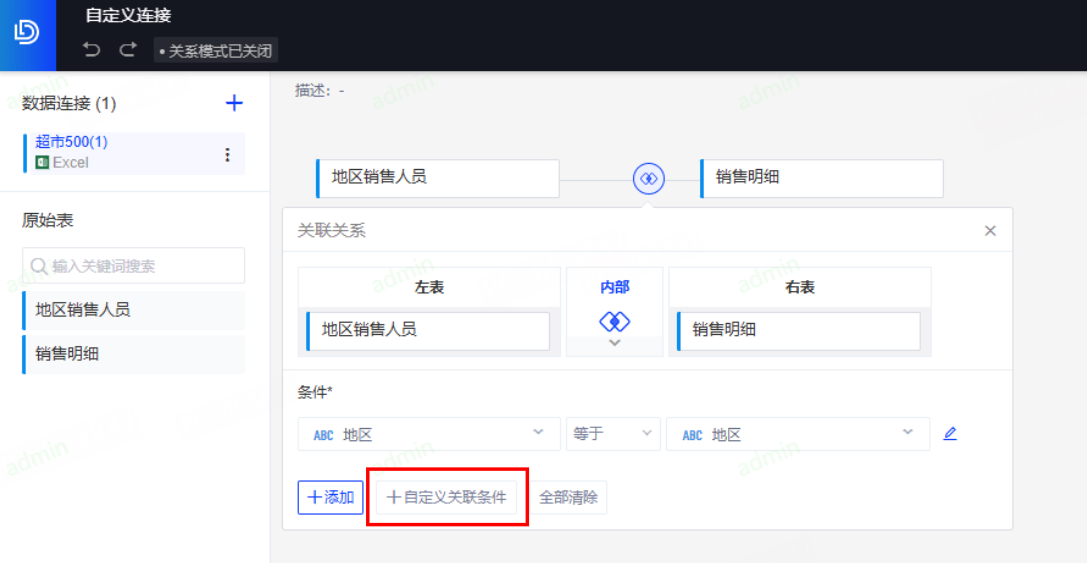
Task: Click the 添加 condition button
Action: click(330, 497)
